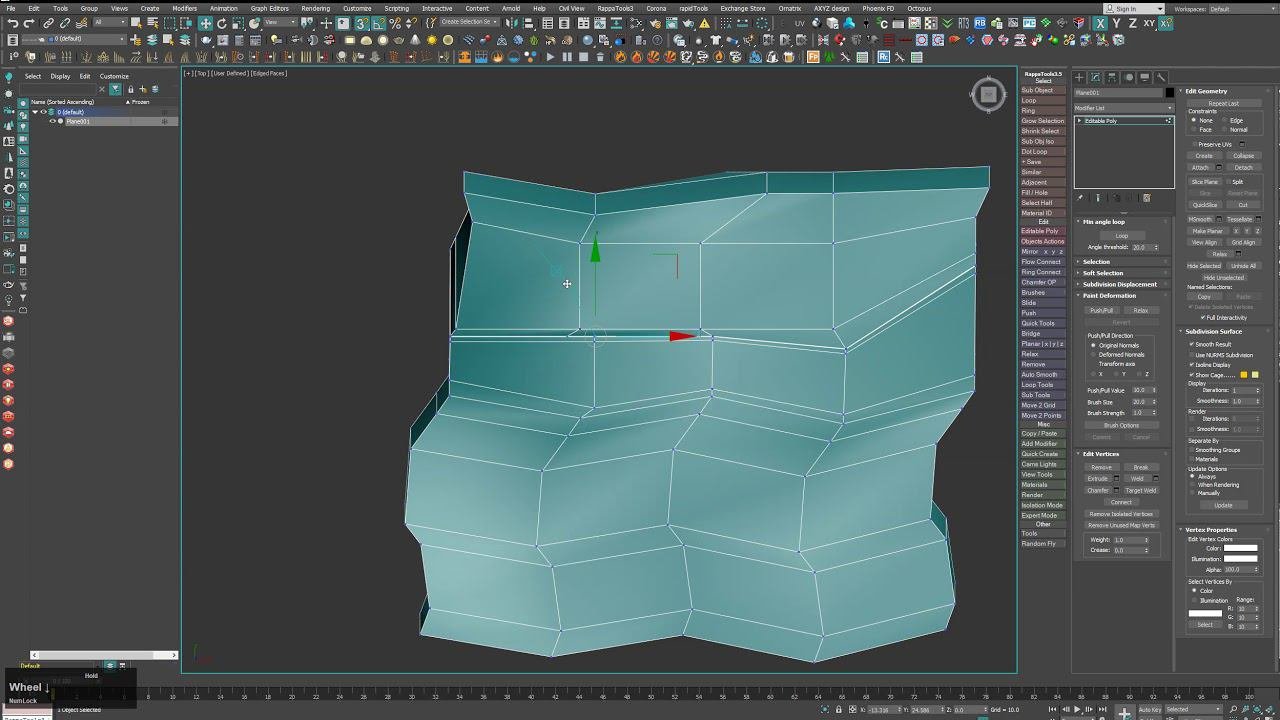Open the Hierarchy panel tab icon
The height and width of the screenshot is (720, 1280).
(1112, 77)
